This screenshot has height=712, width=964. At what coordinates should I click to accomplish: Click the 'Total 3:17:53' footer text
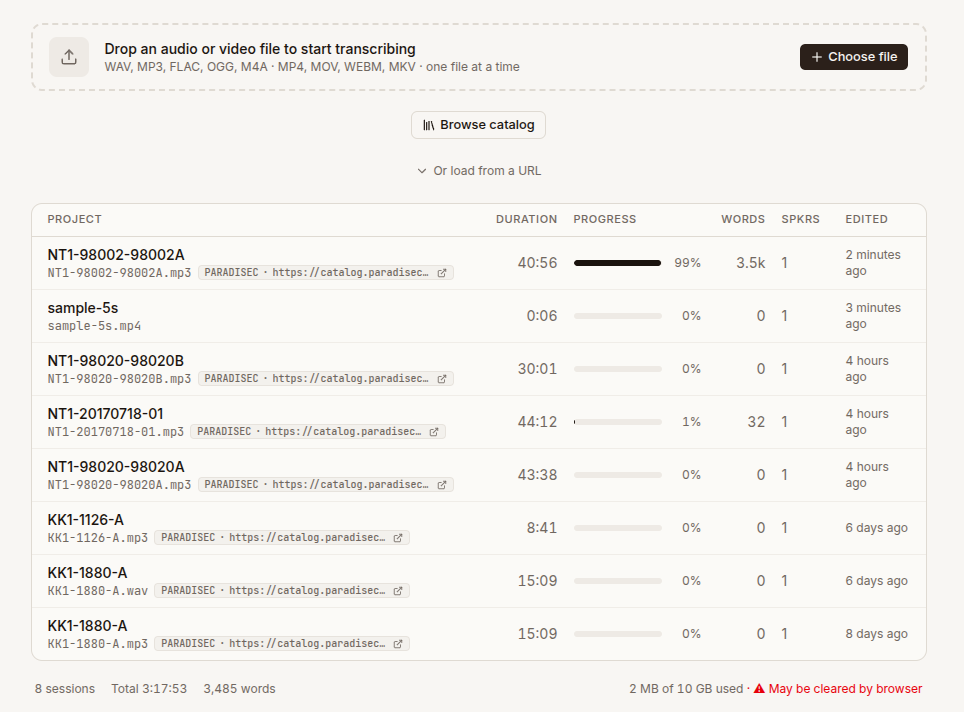pos(149,689)
